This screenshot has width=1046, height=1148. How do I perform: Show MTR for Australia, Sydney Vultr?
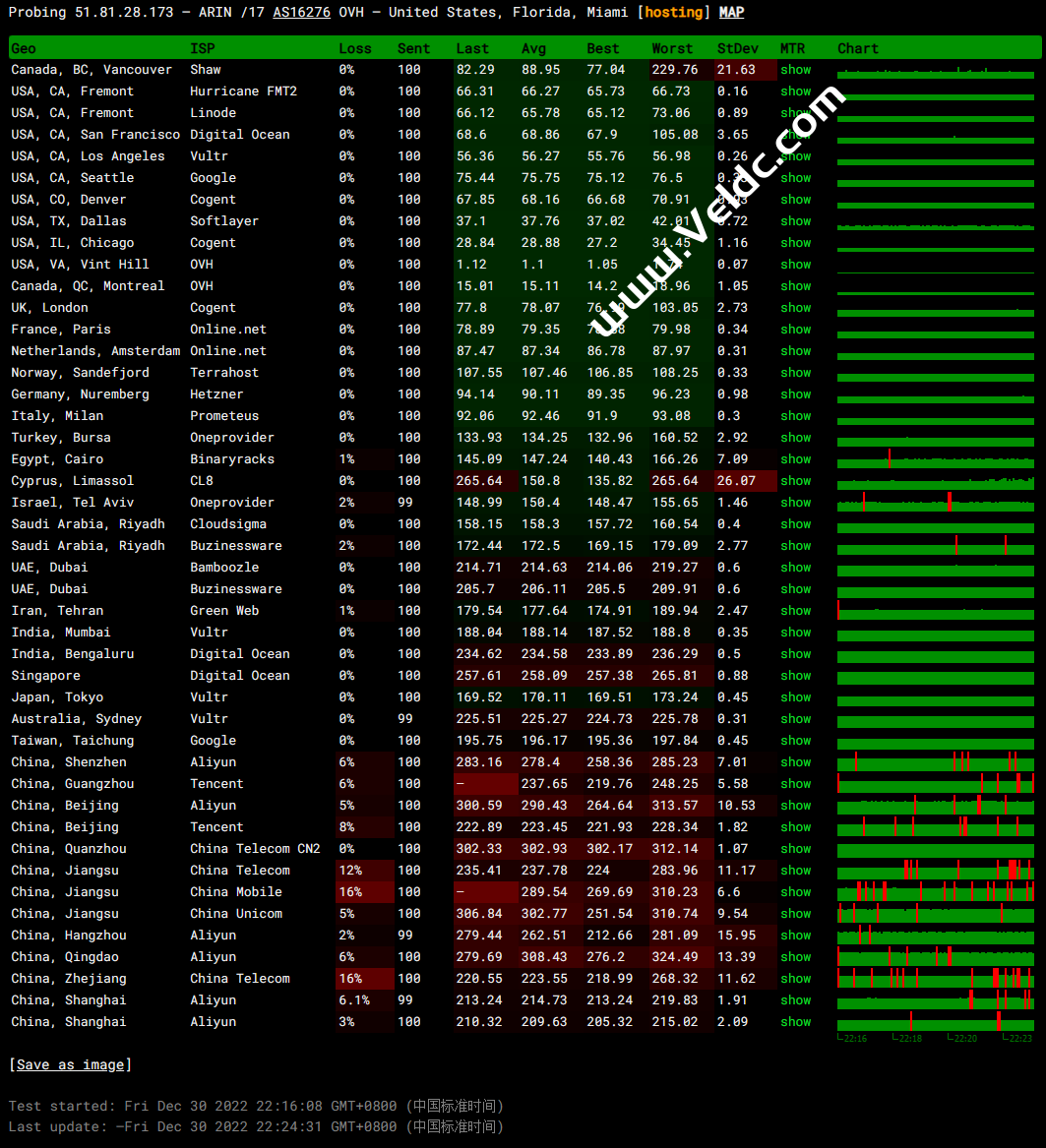coord(795,719)
